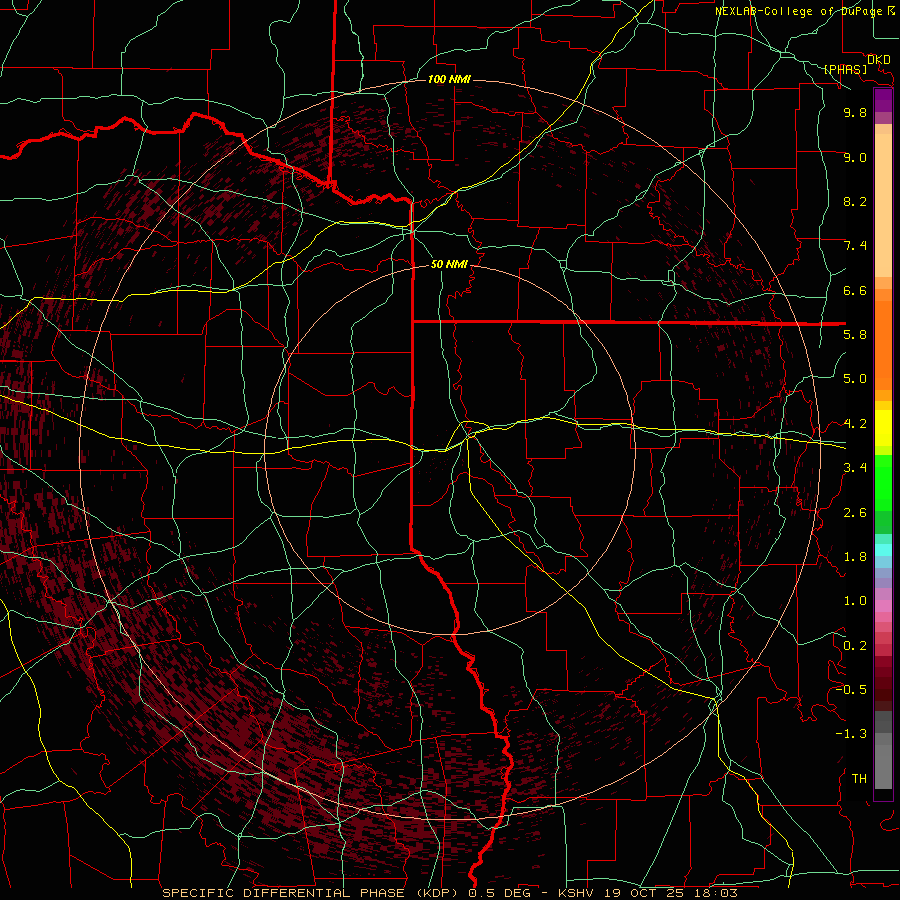Pick the solid orange color bar segment

click(x=883, y=344)
